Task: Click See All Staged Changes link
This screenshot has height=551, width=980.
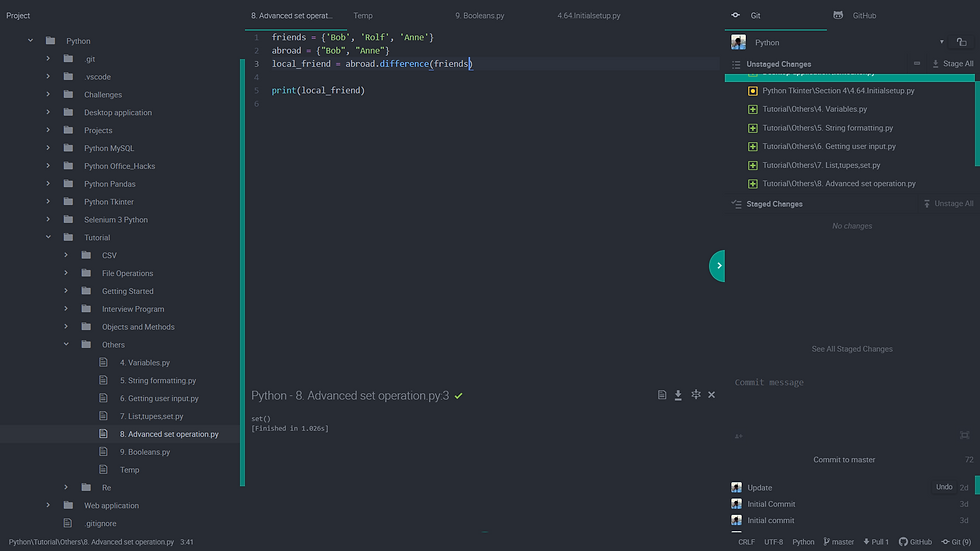Action: 852,349
